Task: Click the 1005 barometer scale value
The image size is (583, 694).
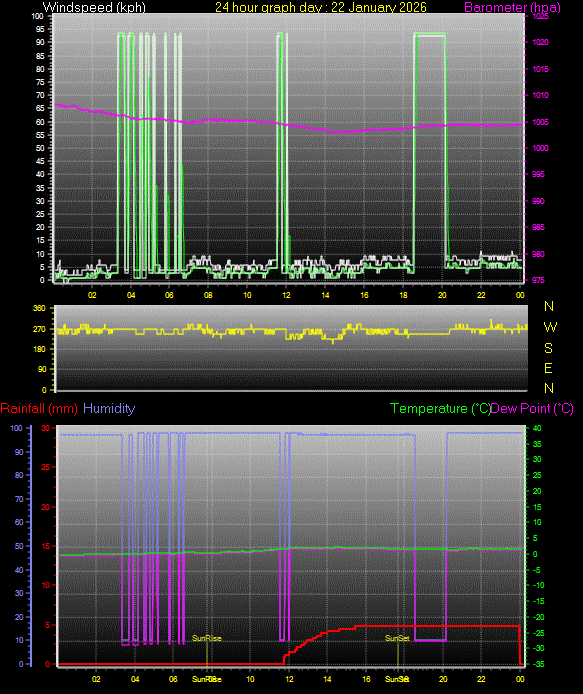Action: (x=540, y=122)
